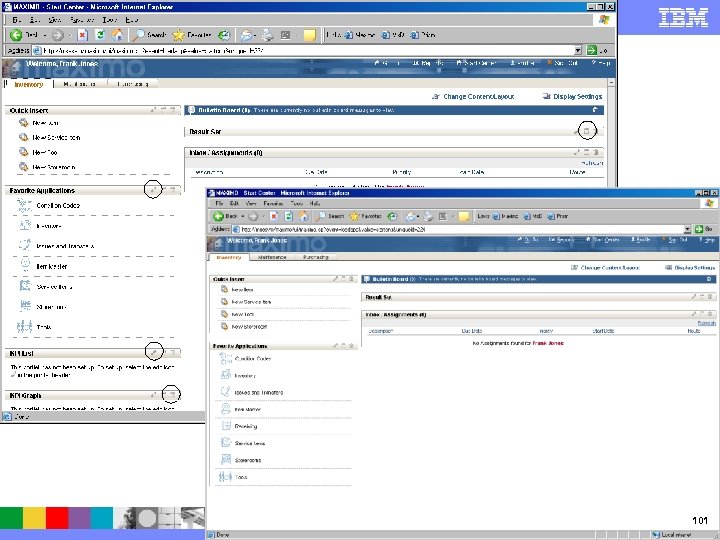This screenshot has height=540, width=720.
Task: Open Back history dropdown arrow in back window
Action: 45,35
